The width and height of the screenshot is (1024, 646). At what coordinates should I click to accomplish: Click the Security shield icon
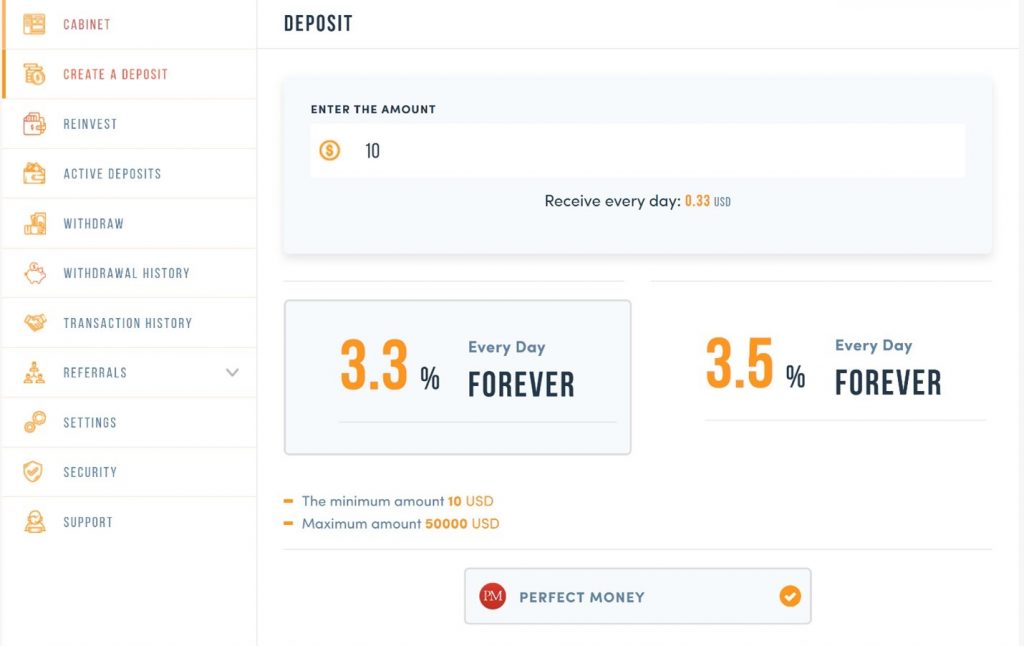[33, 472]
